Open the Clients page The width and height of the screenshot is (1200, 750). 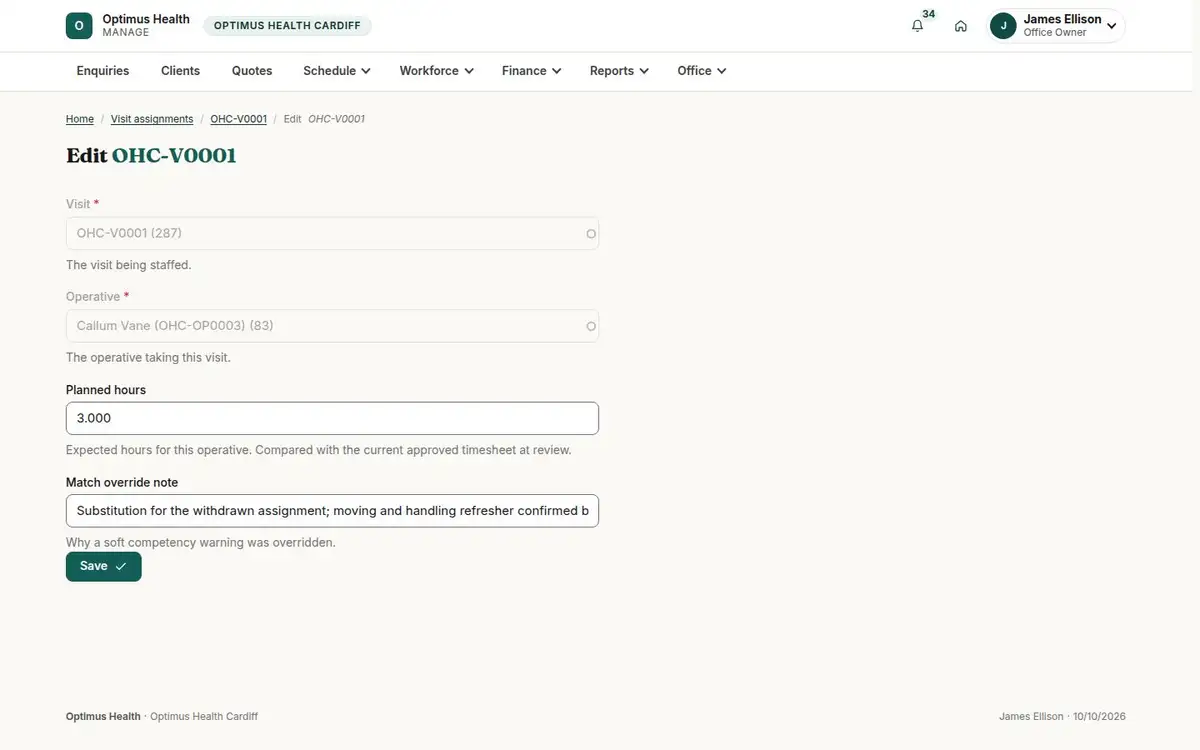(180, 71)
